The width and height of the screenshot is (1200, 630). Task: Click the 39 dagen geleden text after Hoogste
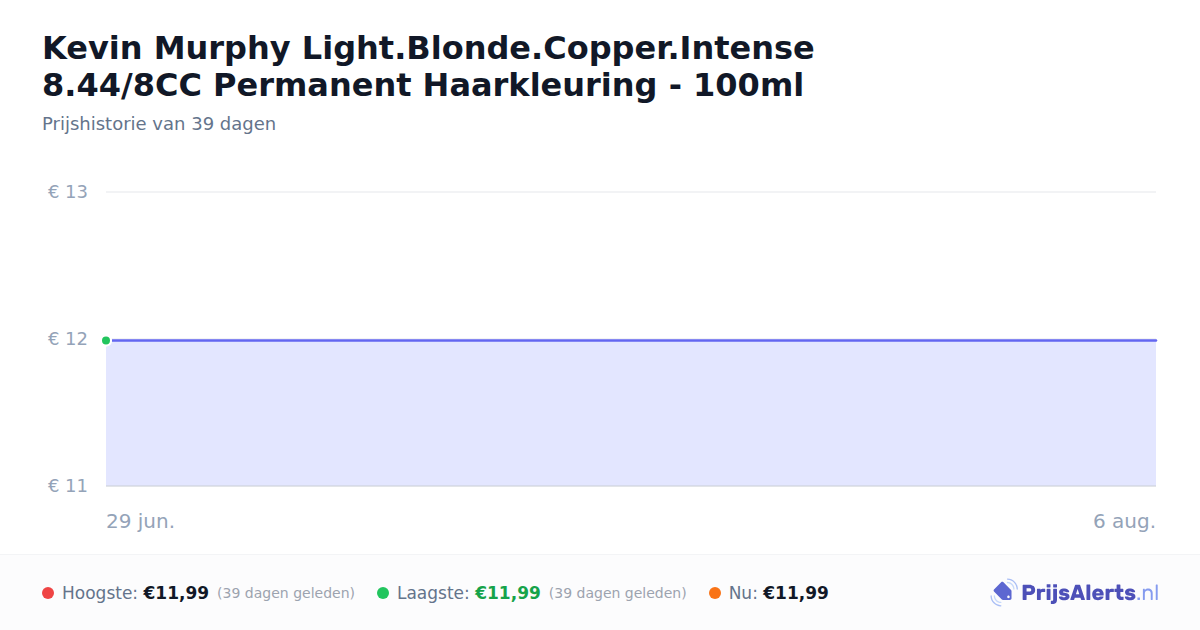pos(286,593)
